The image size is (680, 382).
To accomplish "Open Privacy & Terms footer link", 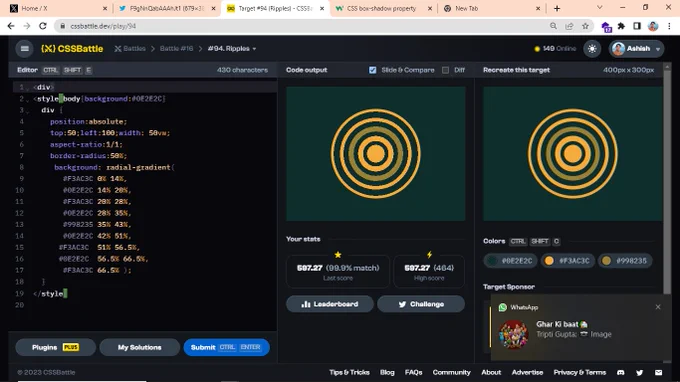I will pos(579,372).
